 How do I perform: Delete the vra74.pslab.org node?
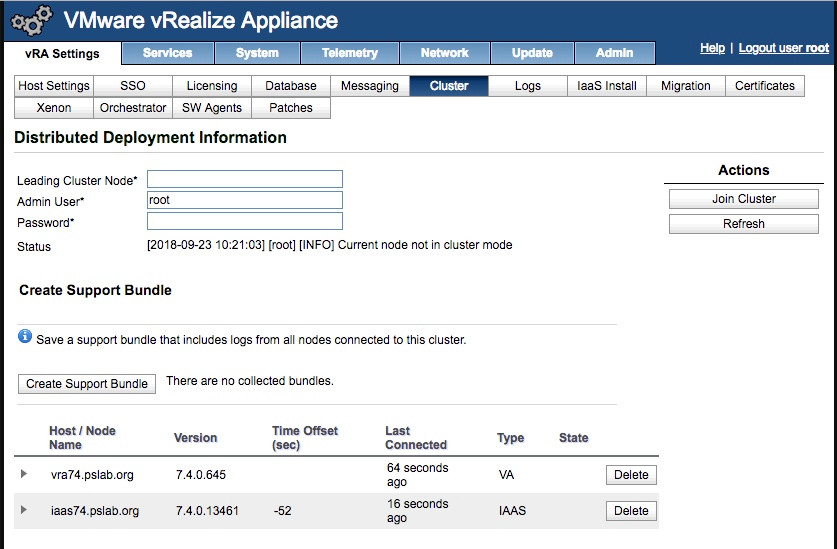[x=631, y=475]
